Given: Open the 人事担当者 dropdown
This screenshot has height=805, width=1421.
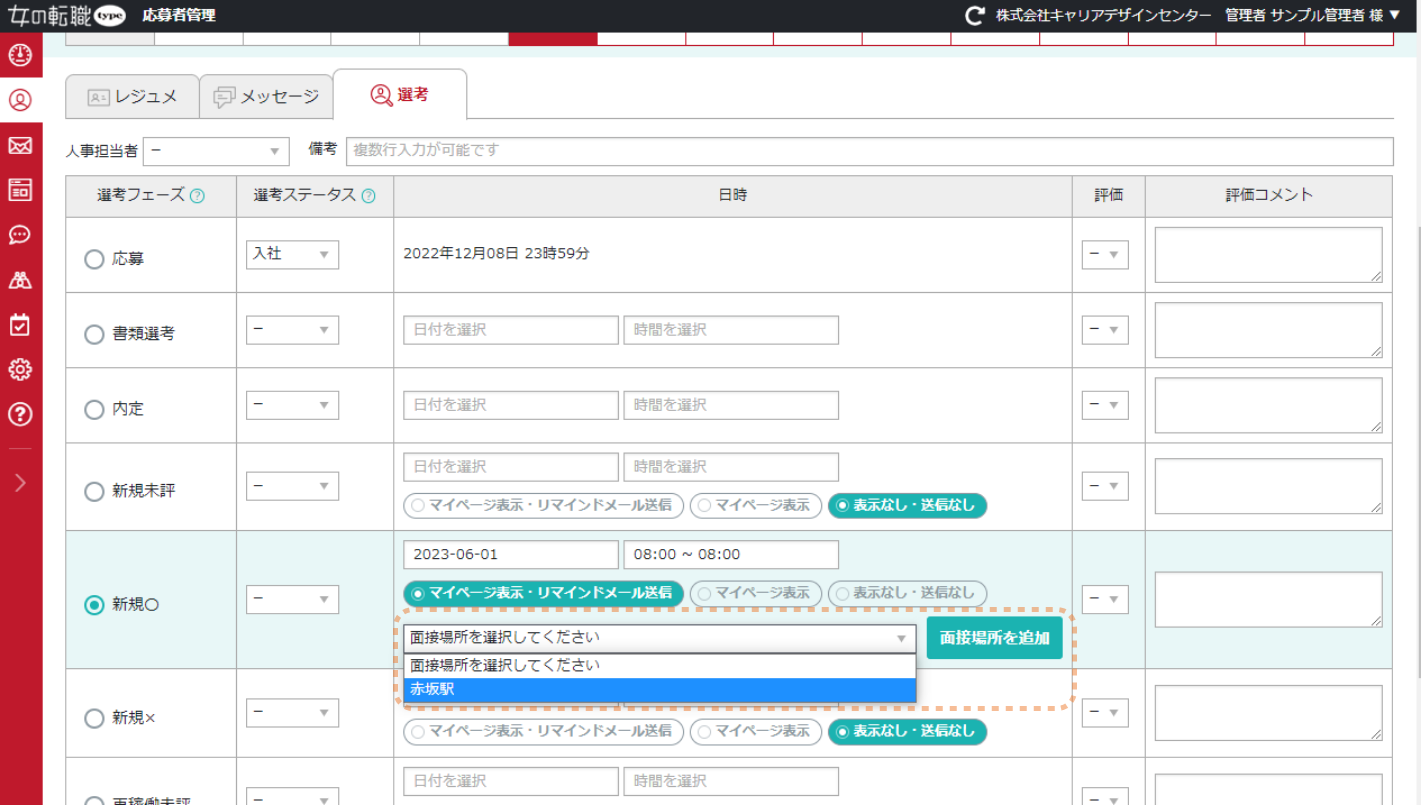Looking at the screenshot, I should (216, 151).
